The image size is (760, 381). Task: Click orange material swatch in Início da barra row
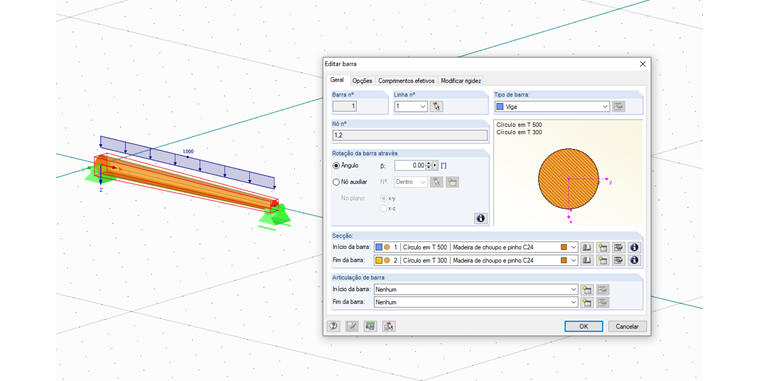(564, 247)
